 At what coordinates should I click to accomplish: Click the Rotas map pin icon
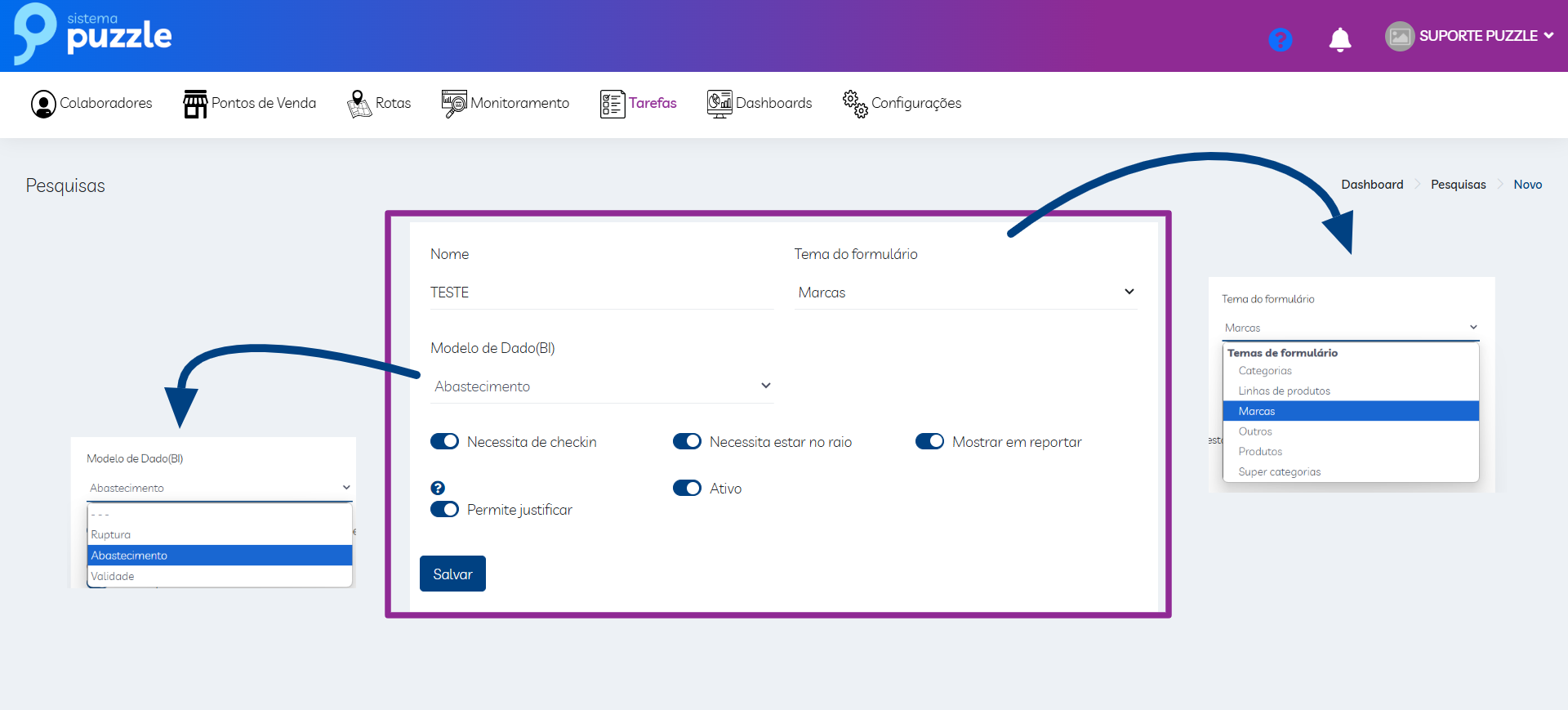coord(359,104)
